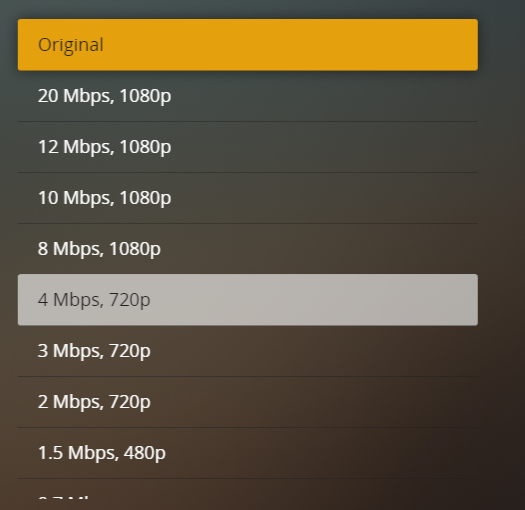Pick the highest 1080p bitrate option

[248, 96]
